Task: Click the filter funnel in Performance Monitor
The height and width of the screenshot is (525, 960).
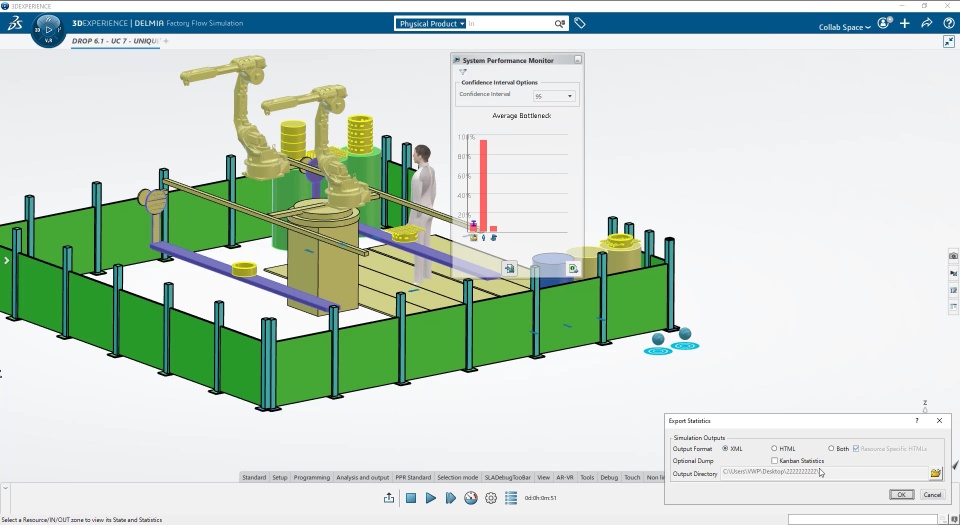Action: (463, 72)
